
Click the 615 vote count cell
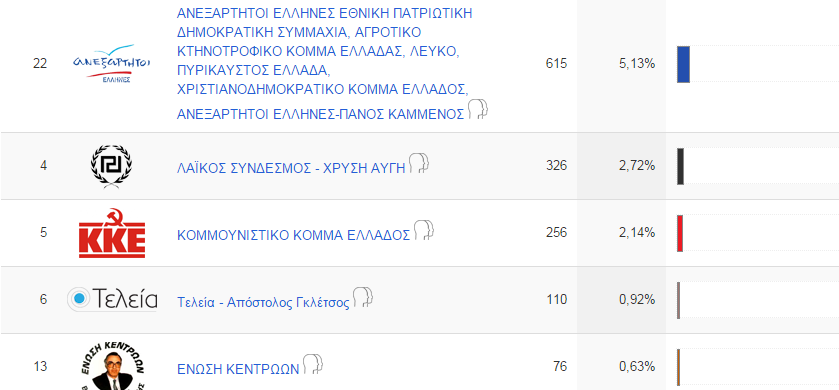point(556,64)
